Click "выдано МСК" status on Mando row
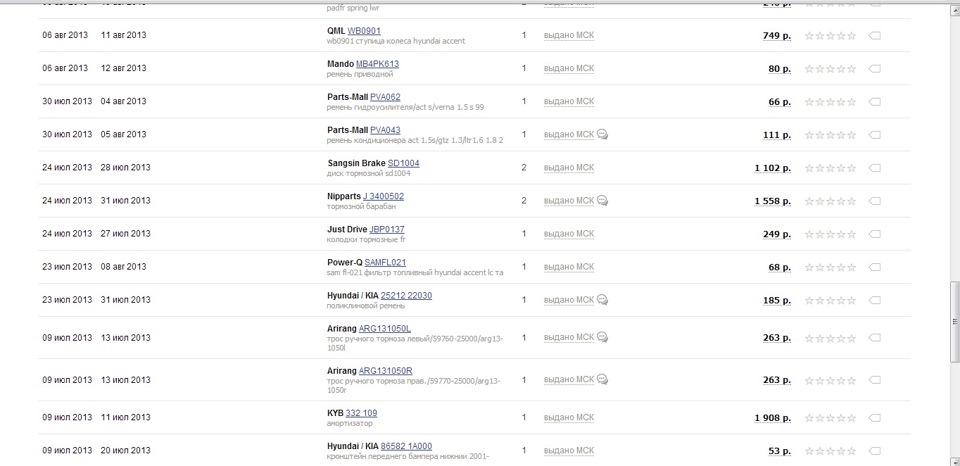 [568, 69]
